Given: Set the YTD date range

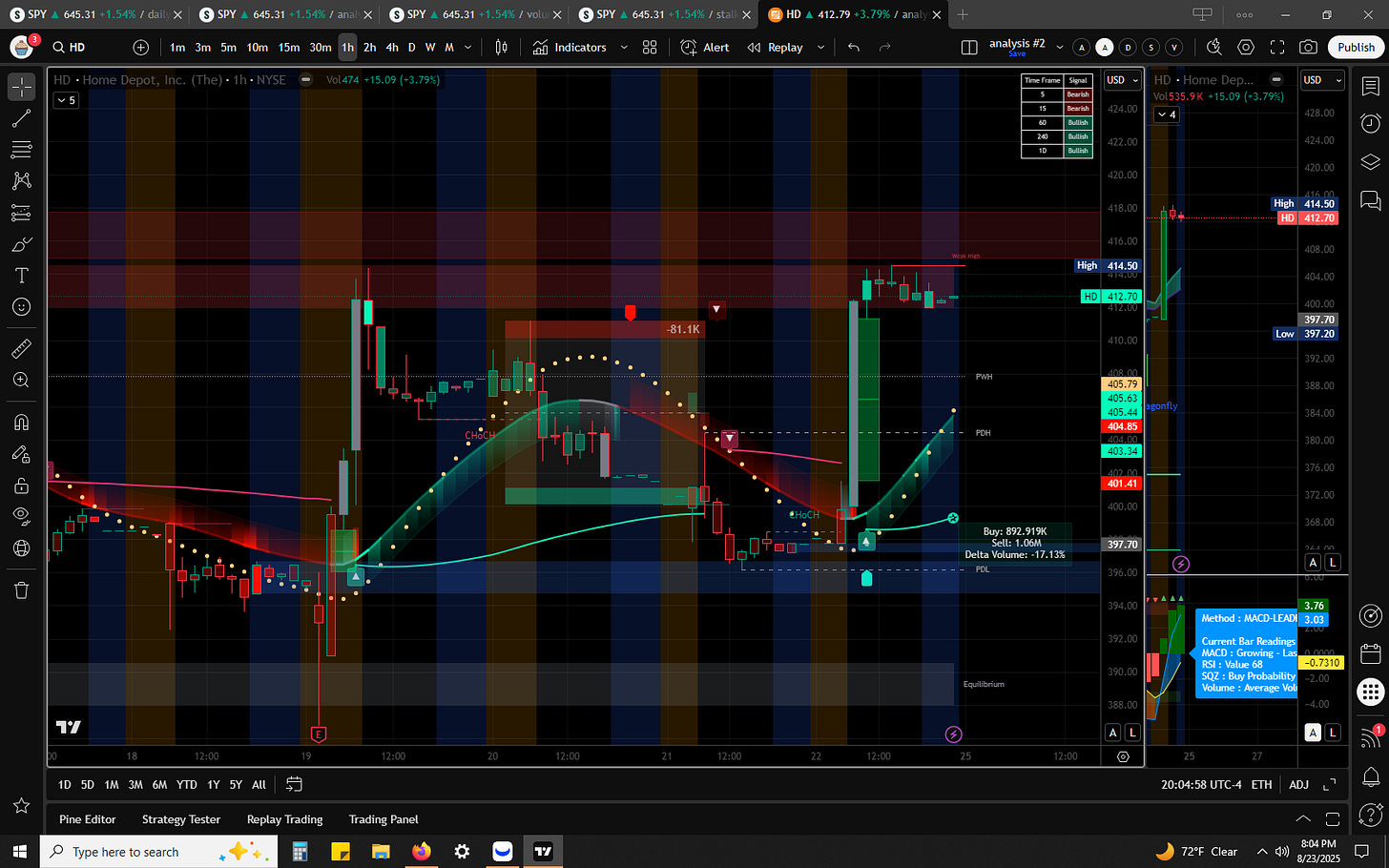Looking at the screenshot, I should (x=187, y=784).
